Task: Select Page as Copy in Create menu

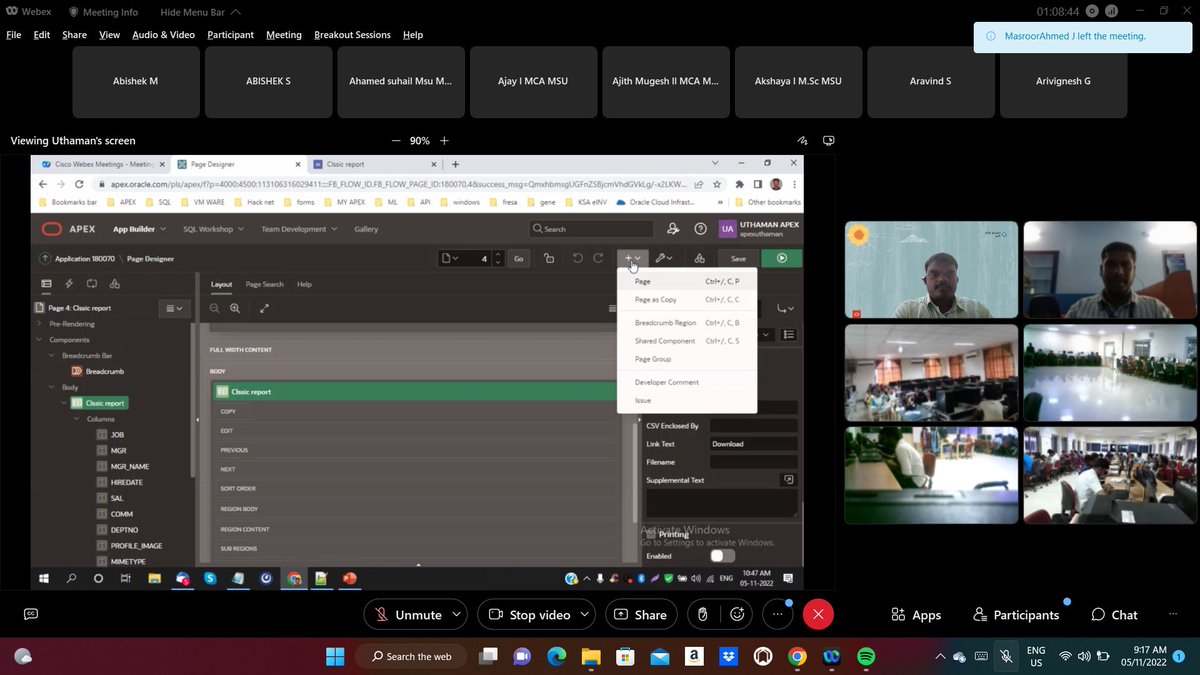Action: pos(687,299)
